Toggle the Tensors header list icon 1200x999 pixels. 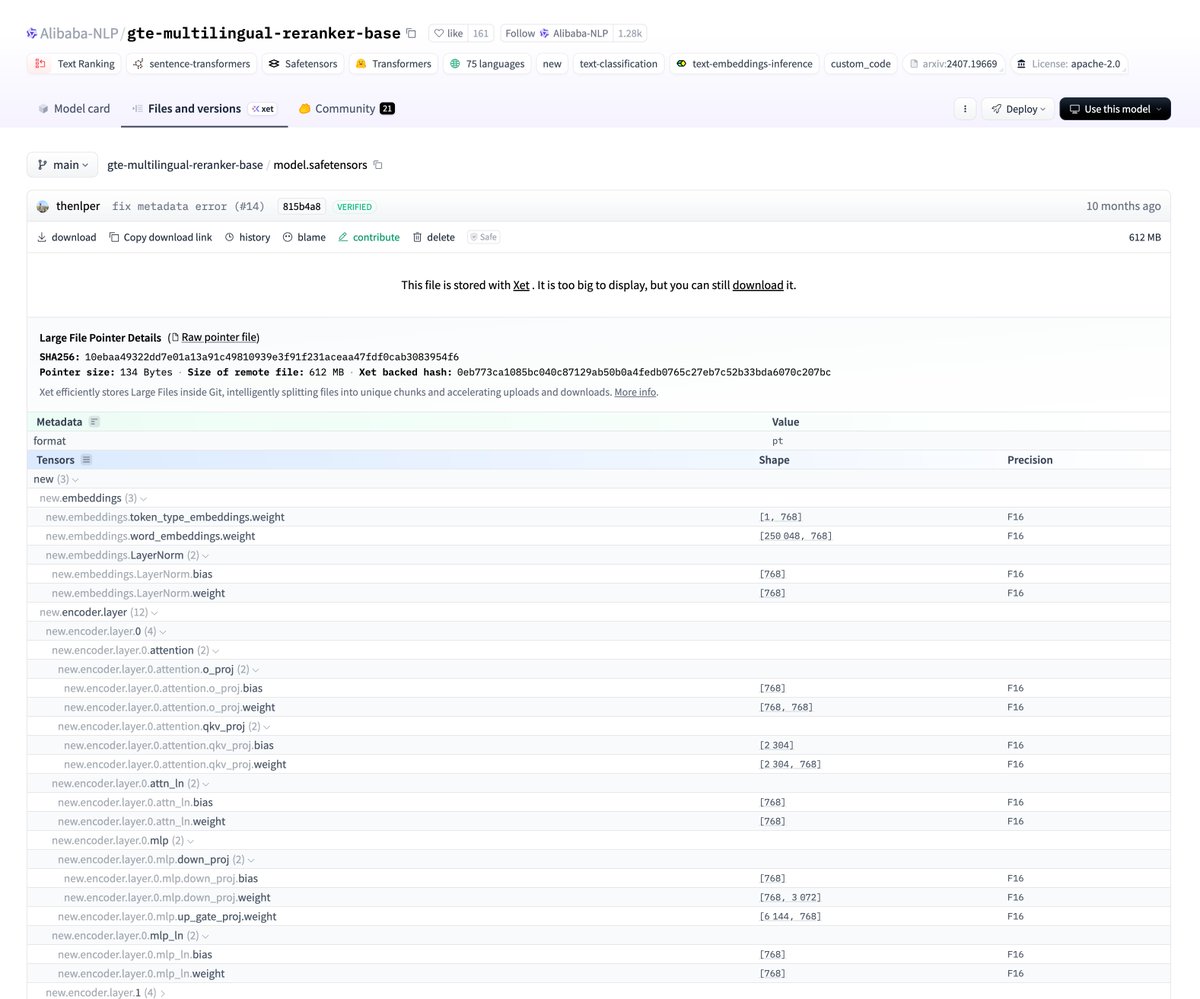[x=86, y=460]
